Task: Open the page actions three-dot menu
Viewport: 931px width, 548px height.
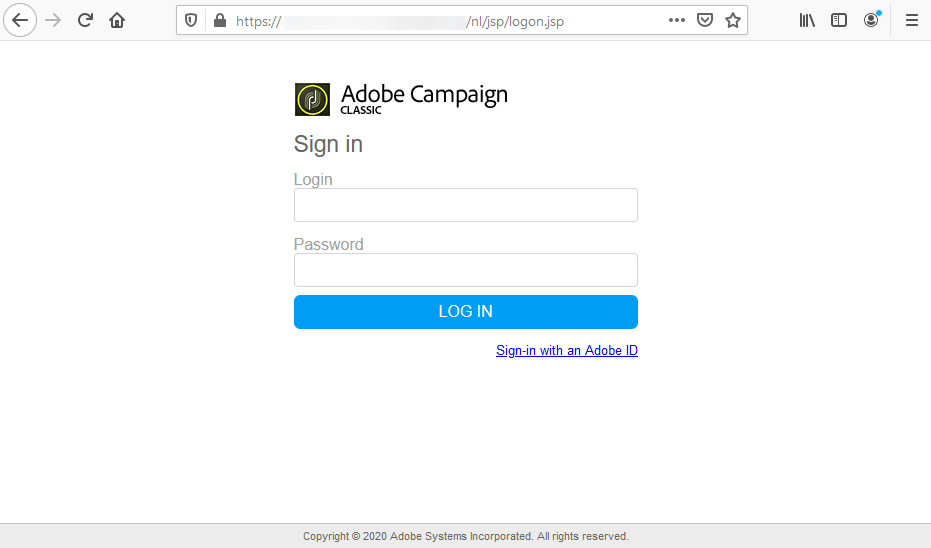Action: point(676,20)
